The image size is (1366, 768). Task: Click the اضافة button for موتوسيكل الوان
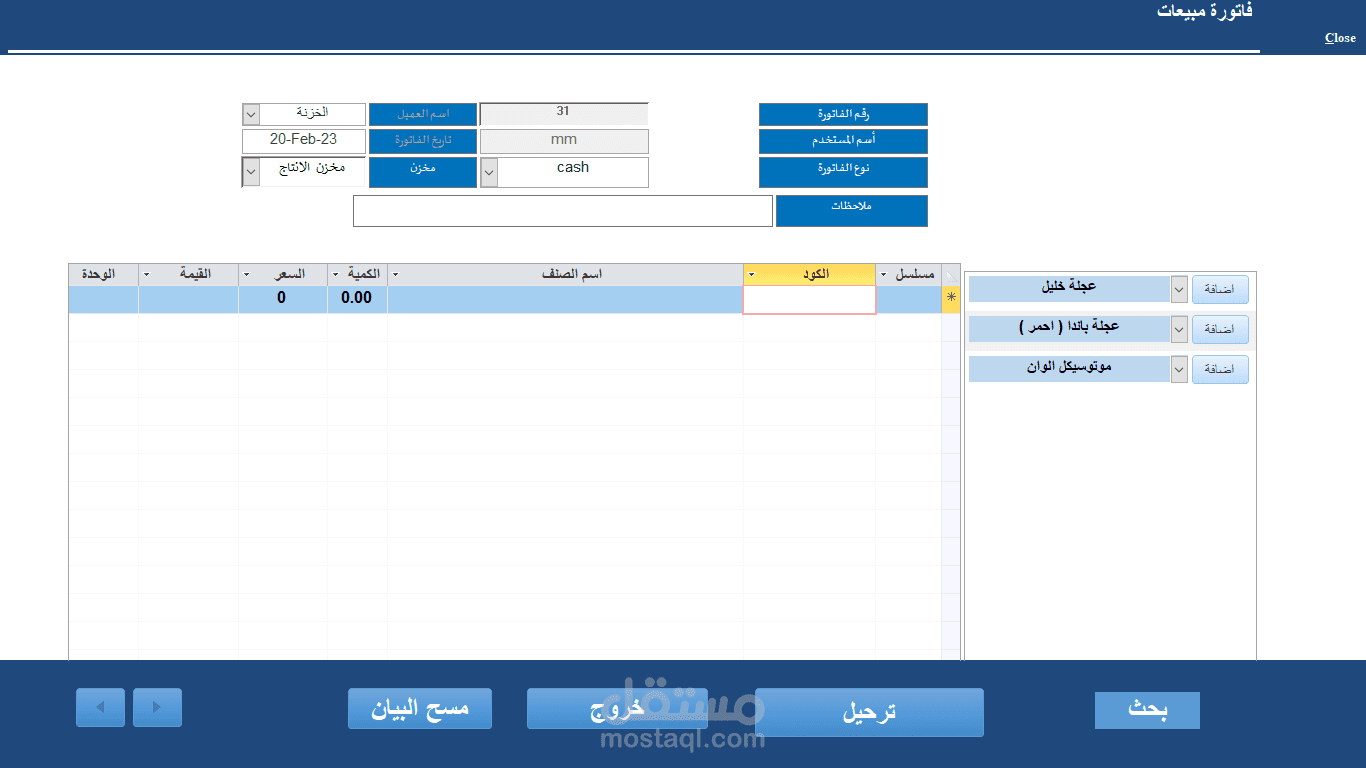click(1220, 369)
